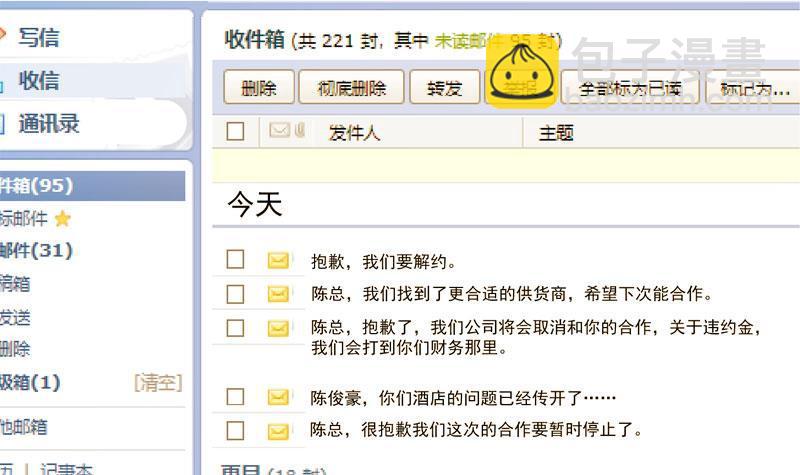Click the envelope icon beside the 更合适的供货商 email

[x=278, y=294]
